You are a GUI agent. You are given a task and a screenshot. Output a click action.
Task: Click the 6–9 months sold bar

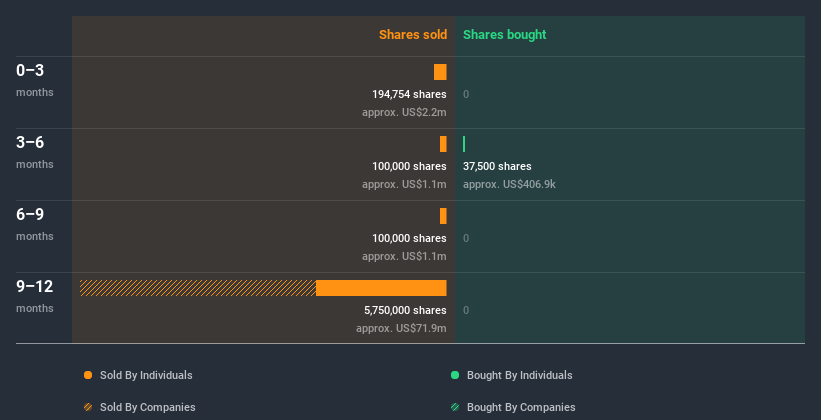point(443,216)
